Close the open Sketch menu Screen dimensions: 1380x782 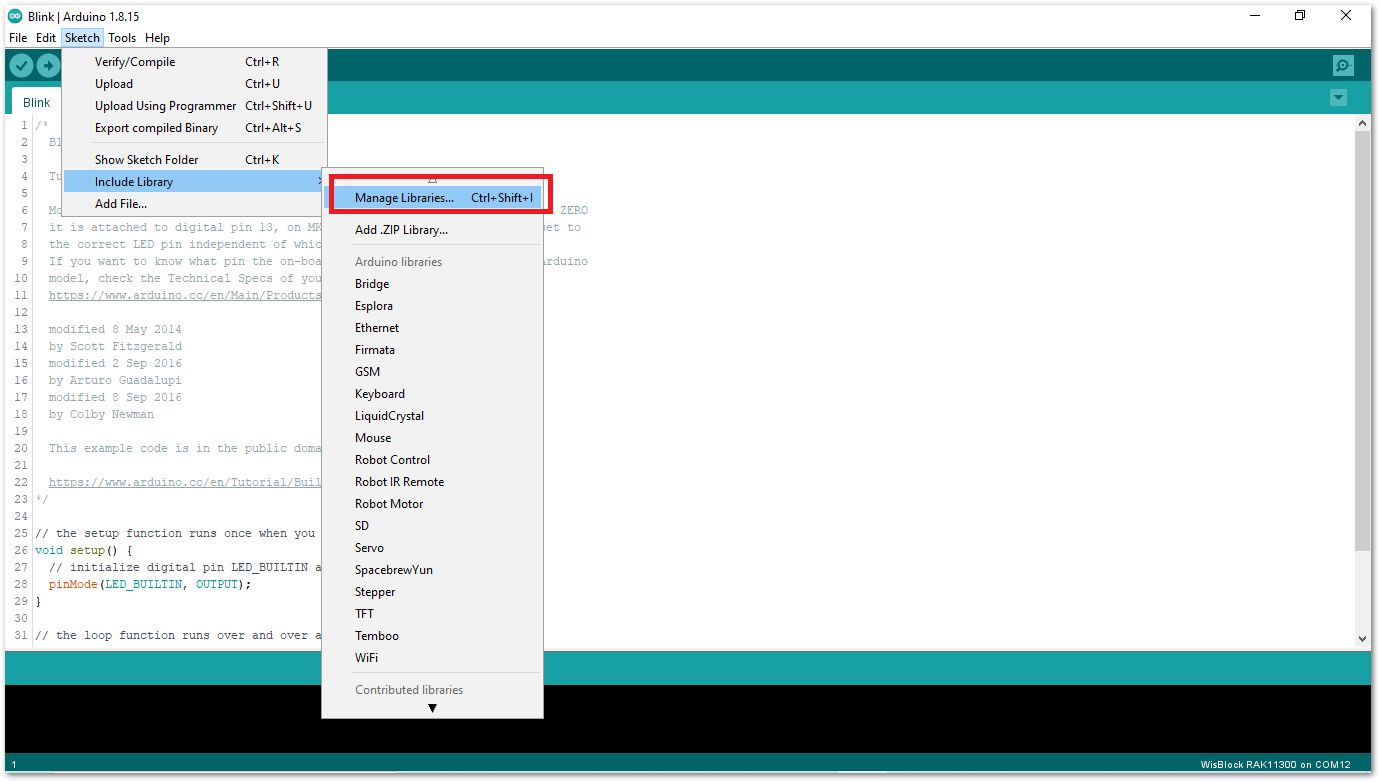point(82,38)
